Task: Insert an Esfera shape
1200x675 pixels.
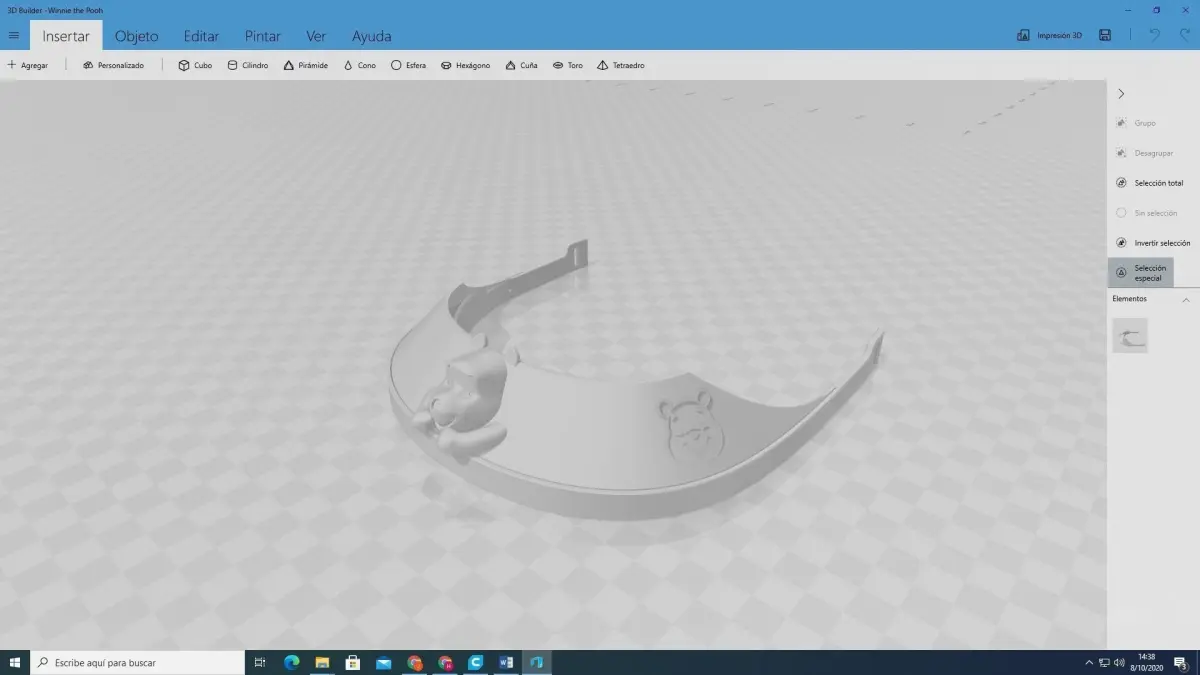Action: tap(408, 65)
